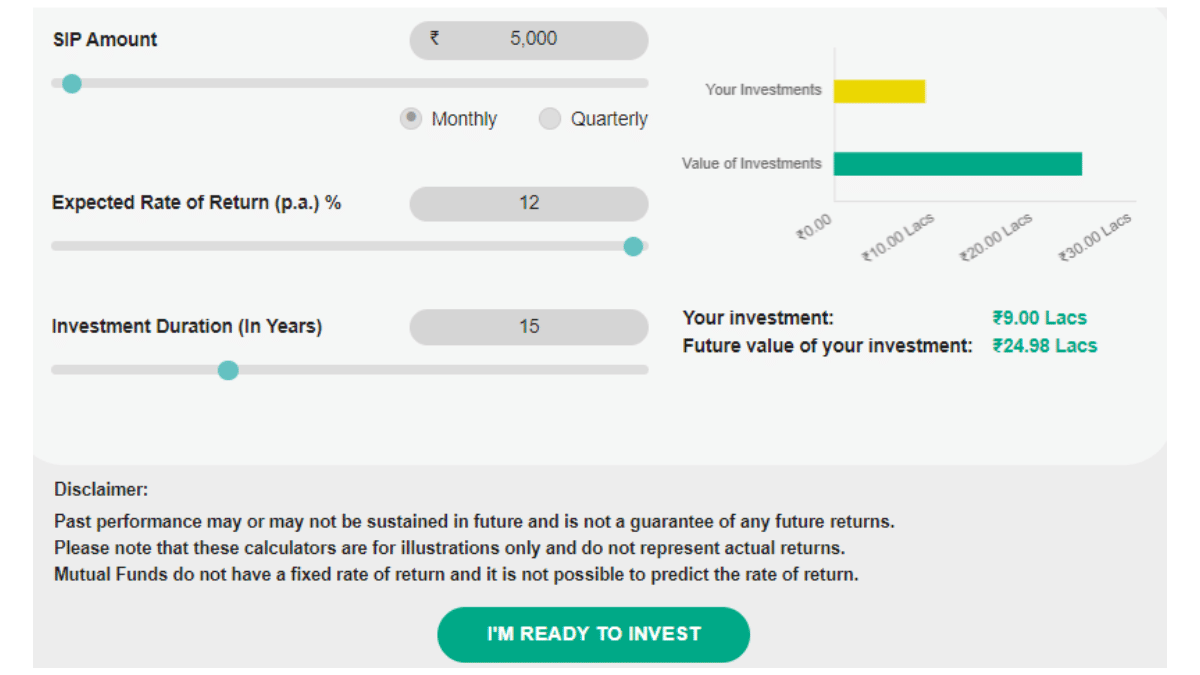Click the Your Investments chart label

763,90
